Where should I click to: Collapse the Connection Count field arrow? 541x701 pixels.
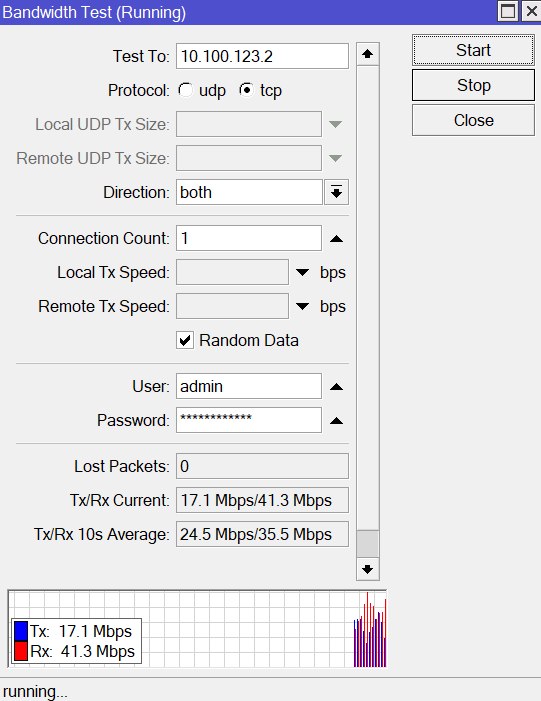(x=336, y=239)
